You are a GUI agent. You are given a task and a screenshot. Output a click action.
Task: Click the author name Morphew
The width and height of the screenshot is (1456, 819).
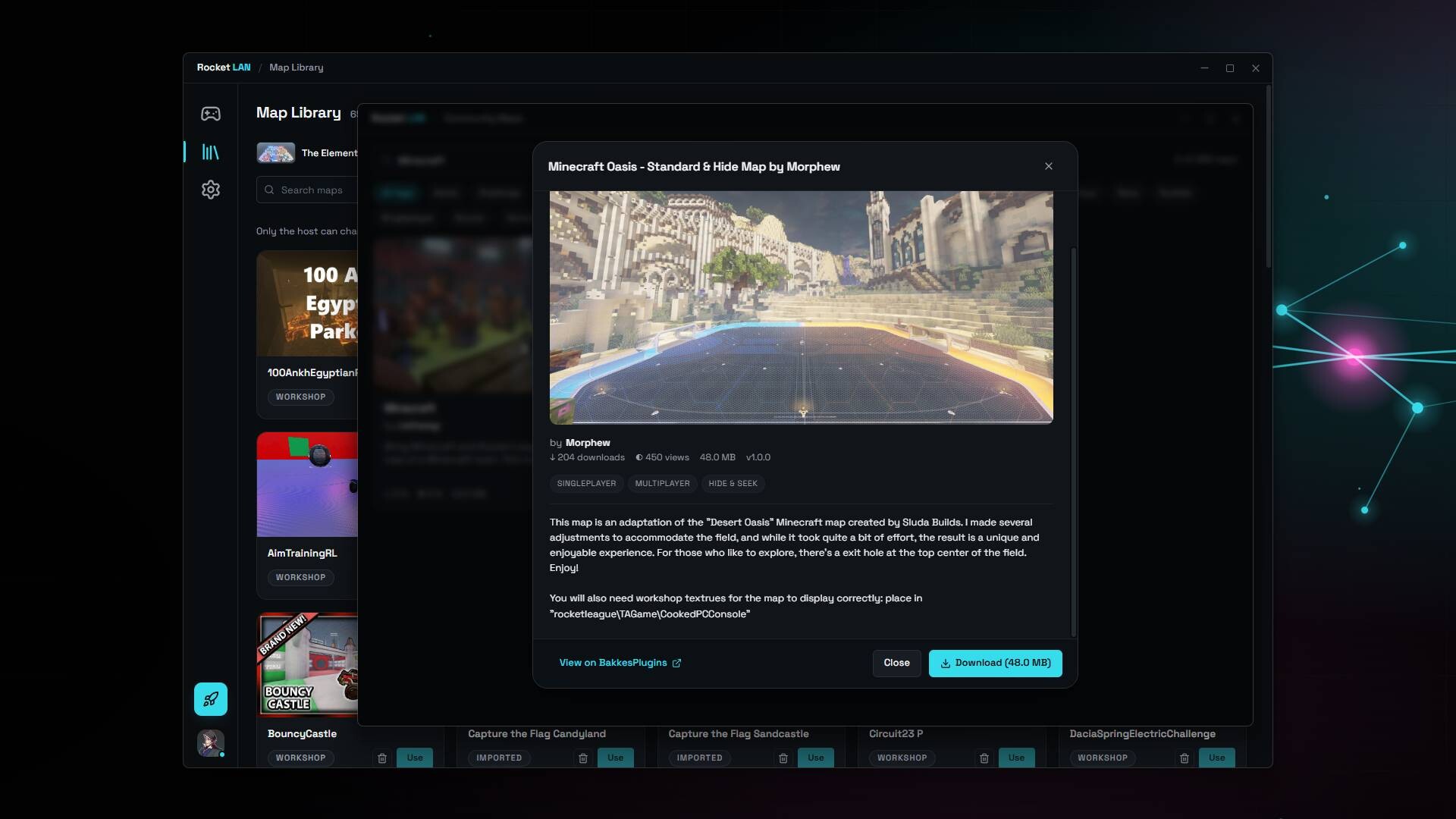click(x=588, y=443)
